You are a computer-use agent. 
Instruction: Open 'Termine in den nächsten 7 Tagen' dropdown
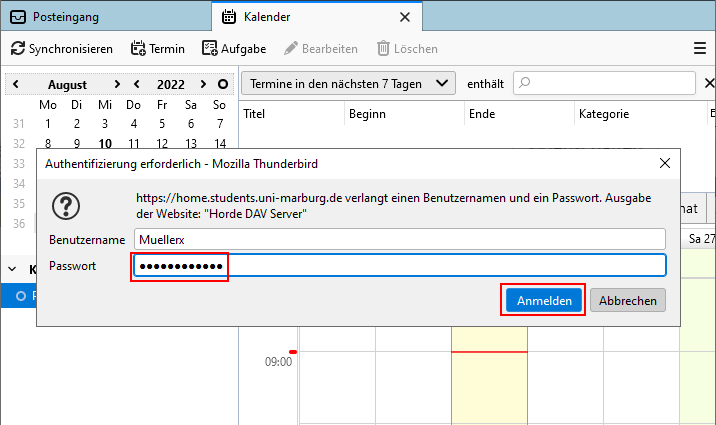(348, 83)
